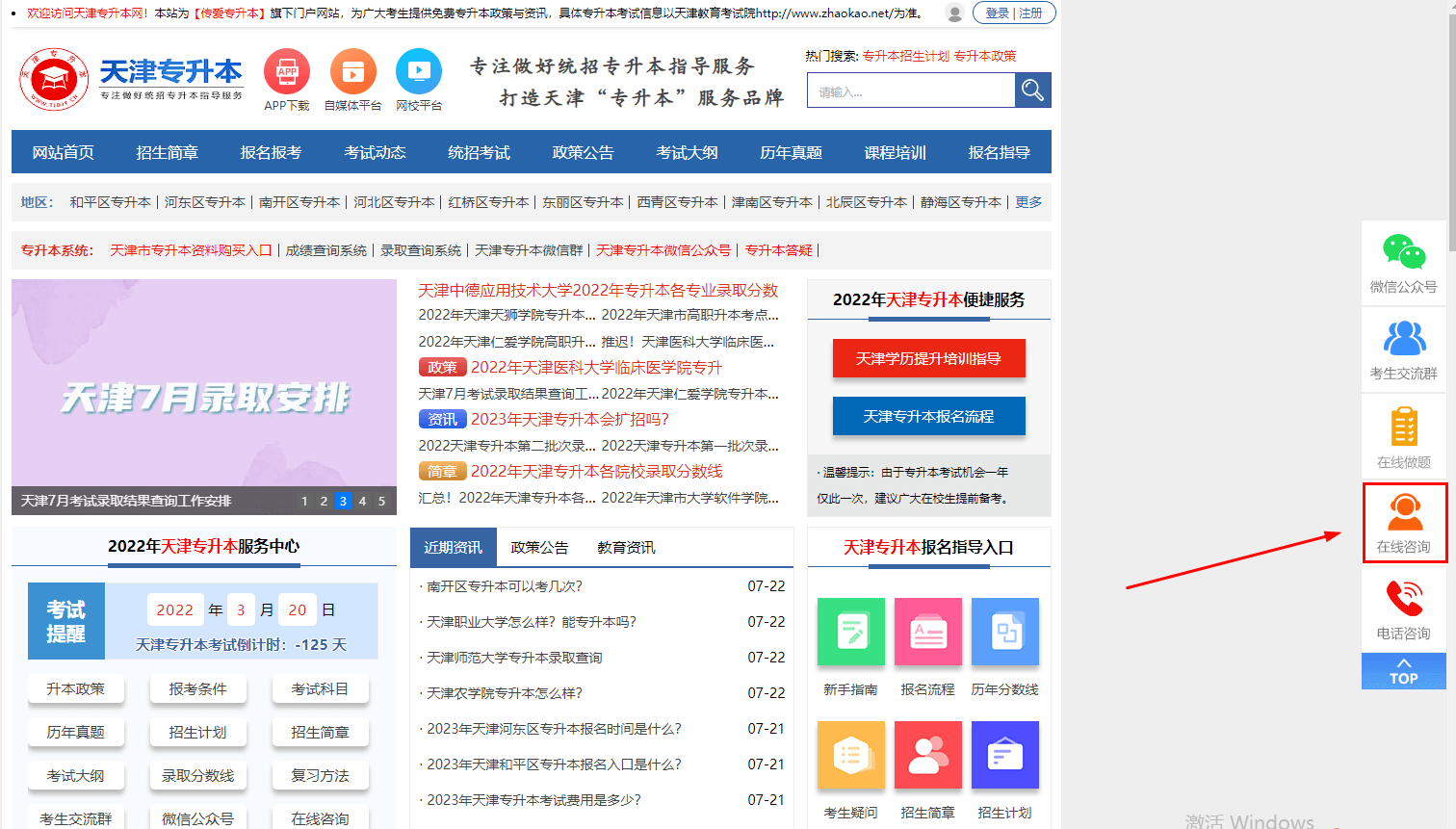Open the 登录 login link
The width and height of the screenshot is (1456, 829).
tap(997, 13)
